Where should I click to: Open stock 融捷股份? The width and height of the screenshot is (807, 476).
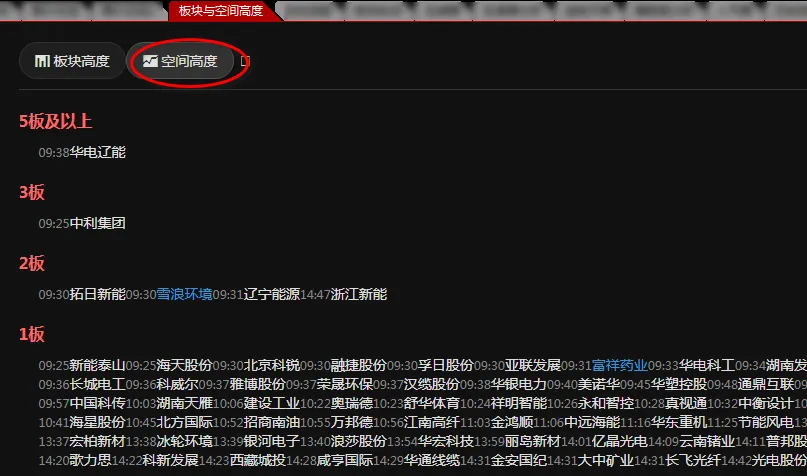[x=359, y=365]
